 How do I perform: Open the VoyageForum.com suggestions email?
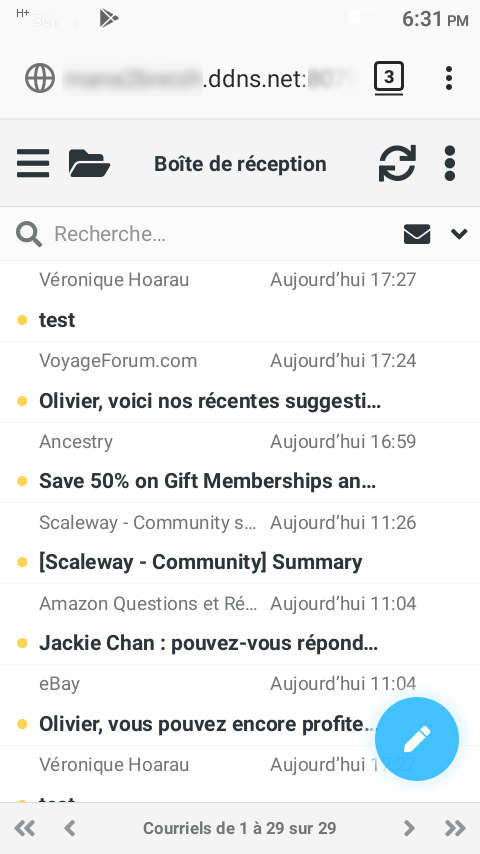pyautogui.click(x=240, y=382)
